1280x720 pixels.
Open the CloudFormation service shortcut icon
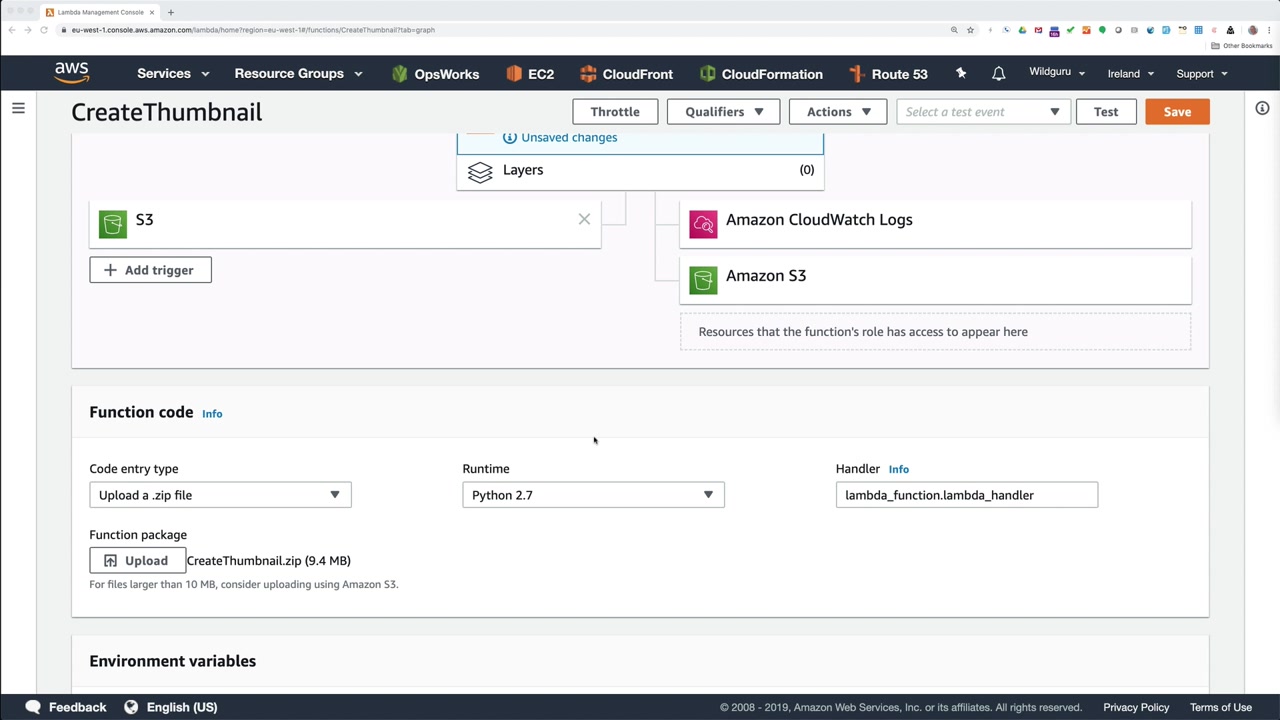coord(708,74)
